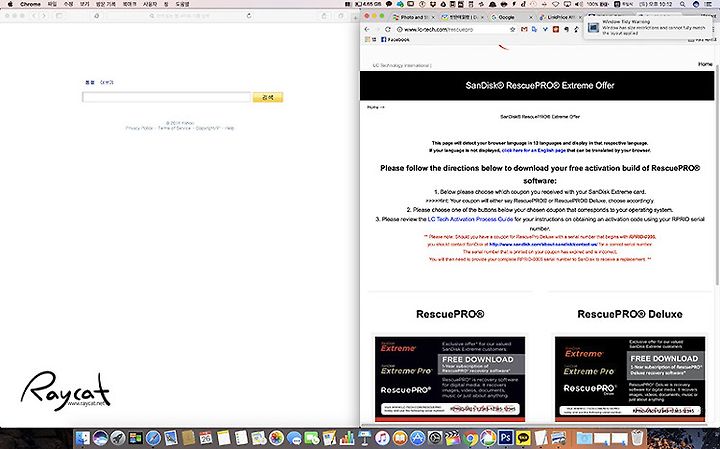Open Trash in the Dock
720x449 pixels.
point(638,438)
